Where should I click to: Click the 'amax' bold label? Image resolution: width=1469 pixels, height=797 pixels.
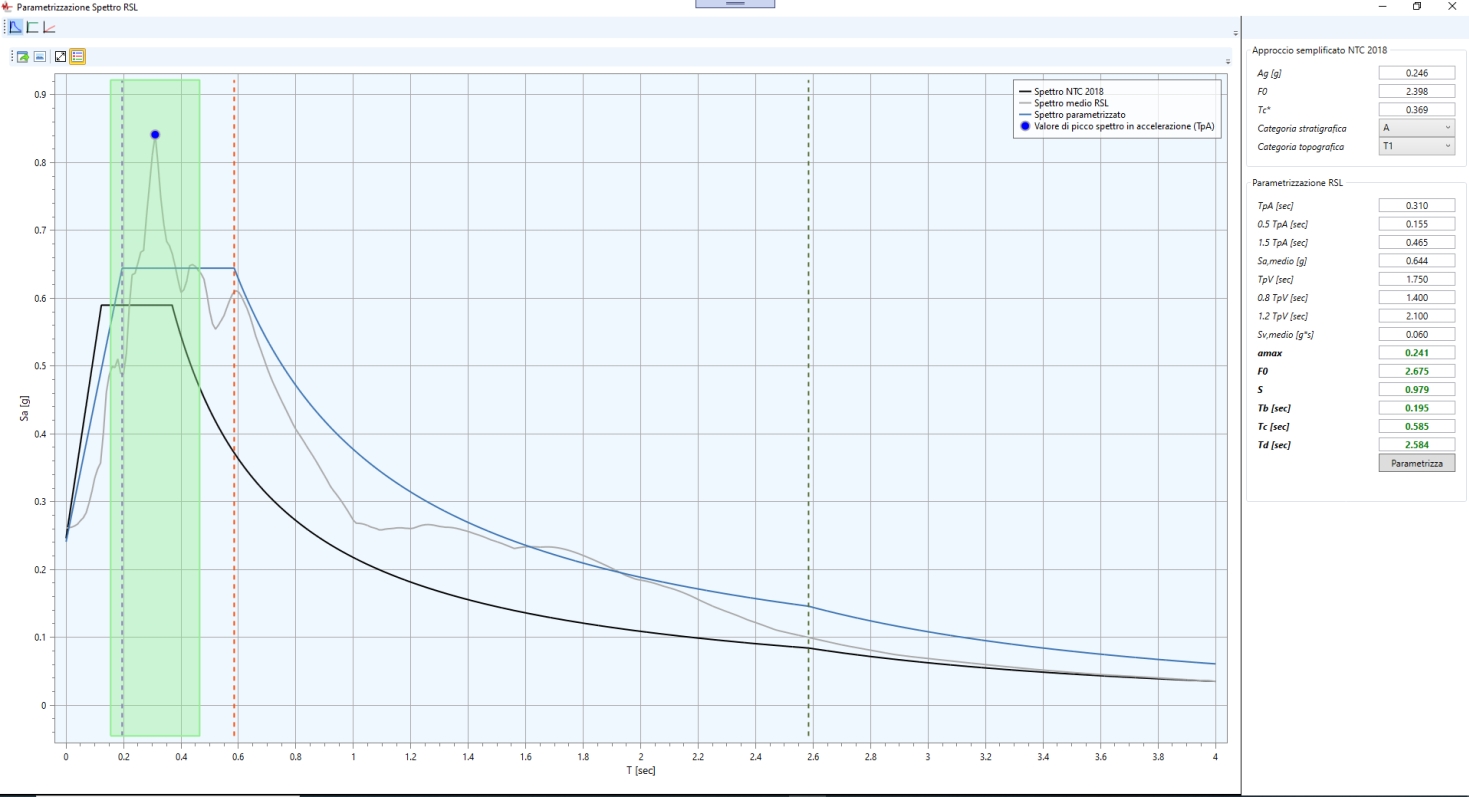click(x=1269, y=353)
